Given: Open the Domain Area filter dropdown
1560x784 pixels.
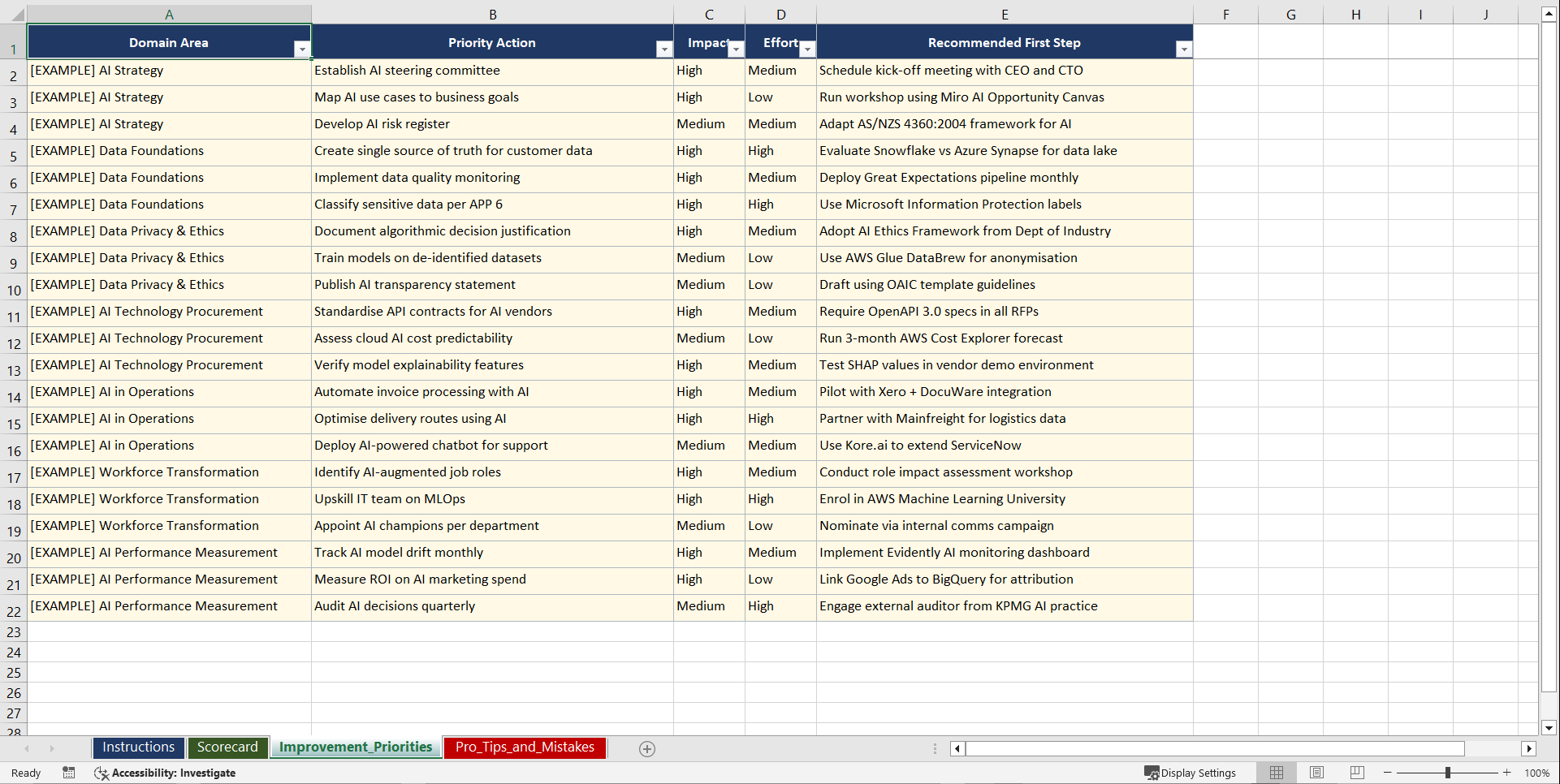Looking at the screenshot, I should (304, 49).
